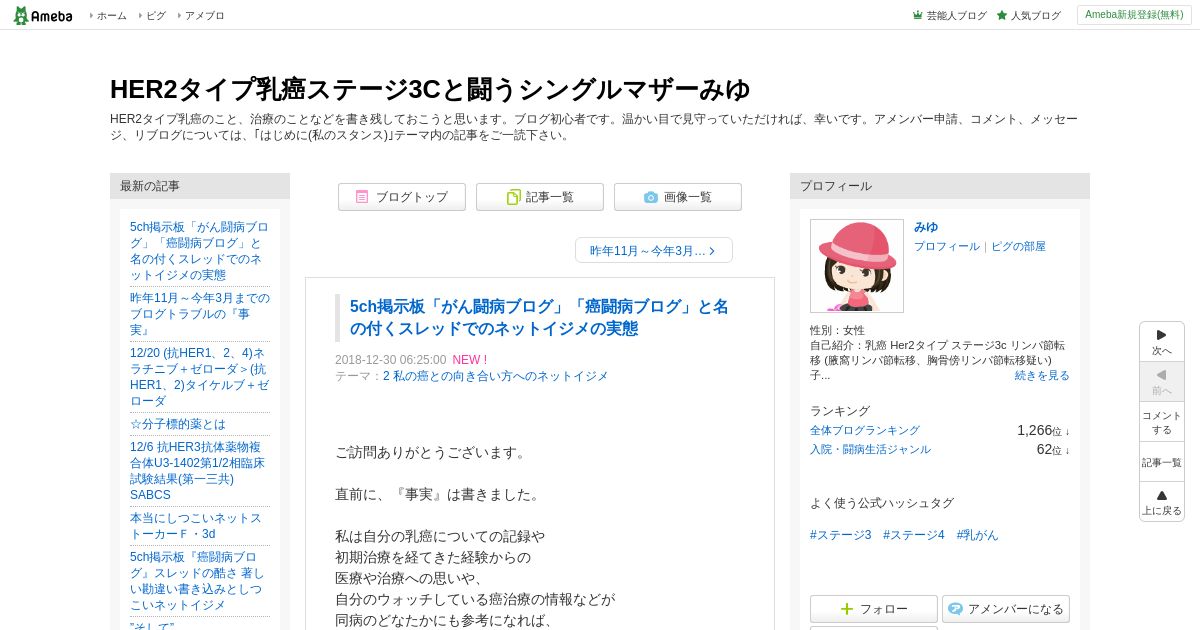The height and width of the screenshot is (630, 1200).
Task: Click 前へ arrow in floating navigation
Action: click(1162, 382)
